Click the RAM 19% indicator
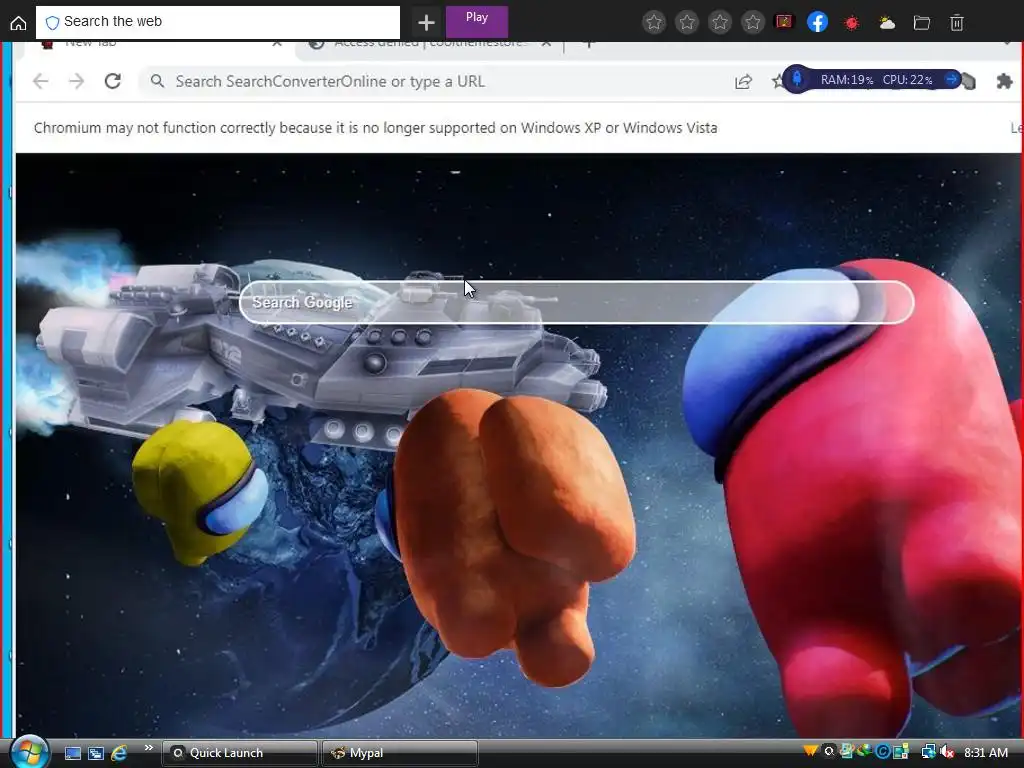1024x768 pixels. [846, 80]
